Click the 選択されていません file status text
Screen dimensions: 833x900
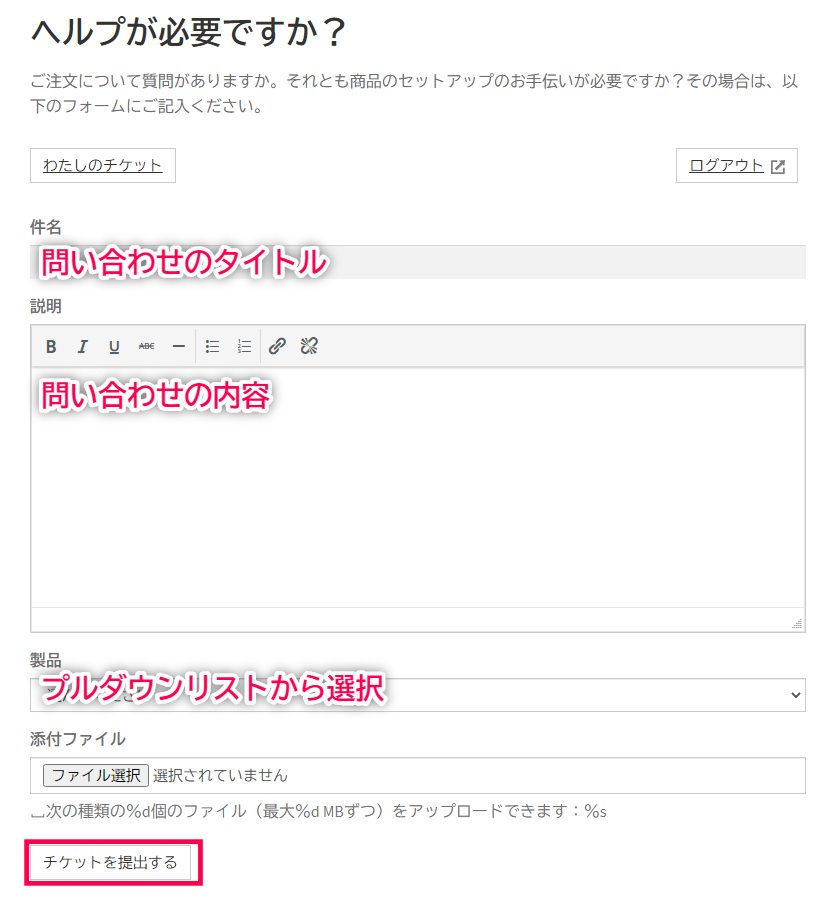[220, 775]
